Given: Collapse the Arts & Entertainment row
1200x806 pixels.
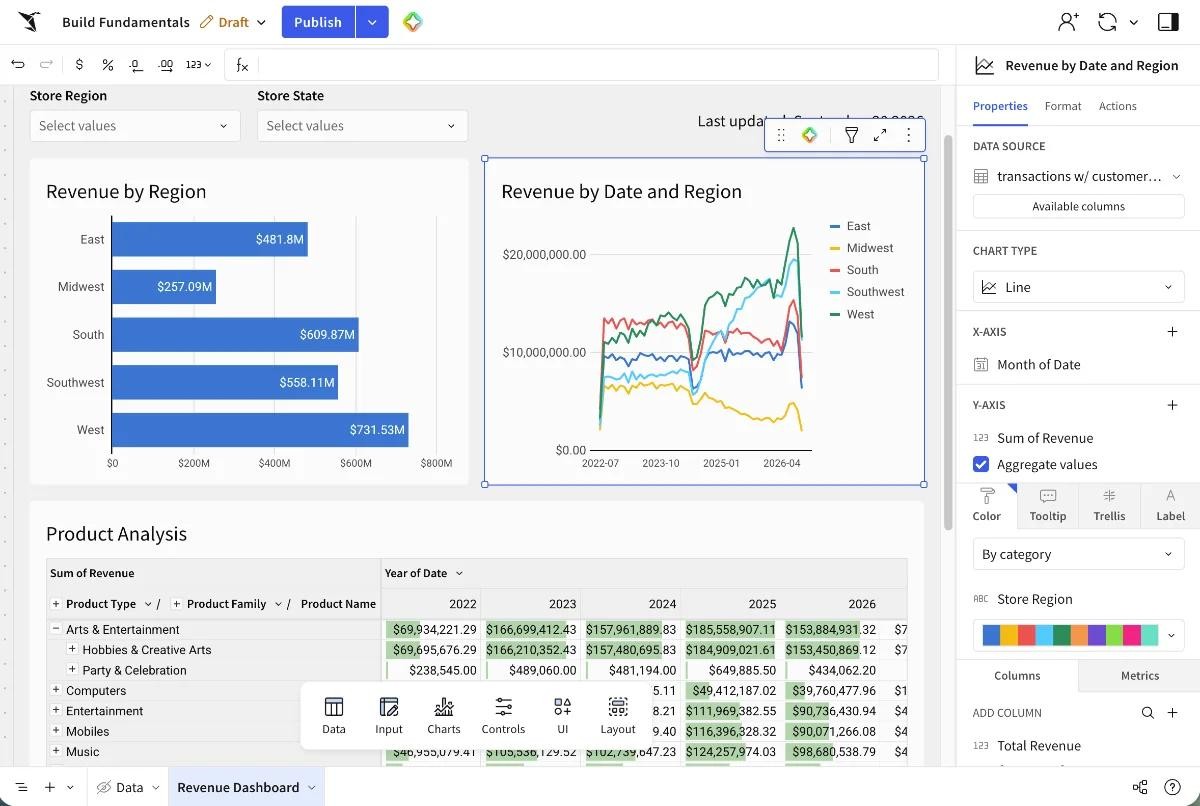Looking at the screenshot, I should [56, 629].
